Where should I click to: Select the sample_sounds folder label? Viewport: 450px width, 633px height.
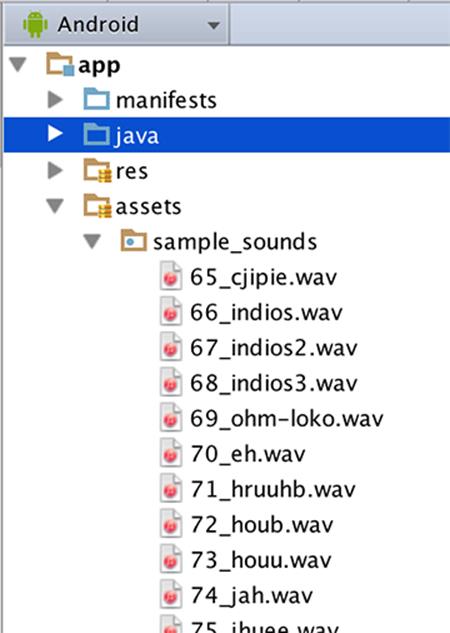coord(235,243)
